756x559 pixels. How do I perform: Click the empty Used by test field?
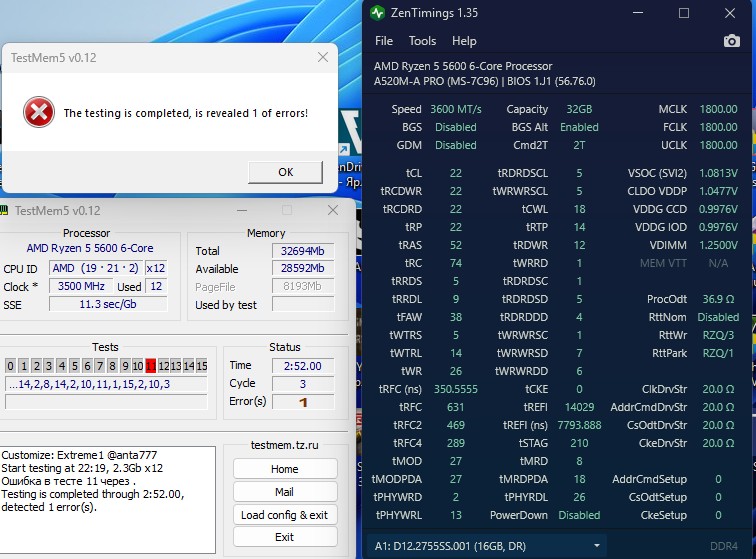pos(303,304)
